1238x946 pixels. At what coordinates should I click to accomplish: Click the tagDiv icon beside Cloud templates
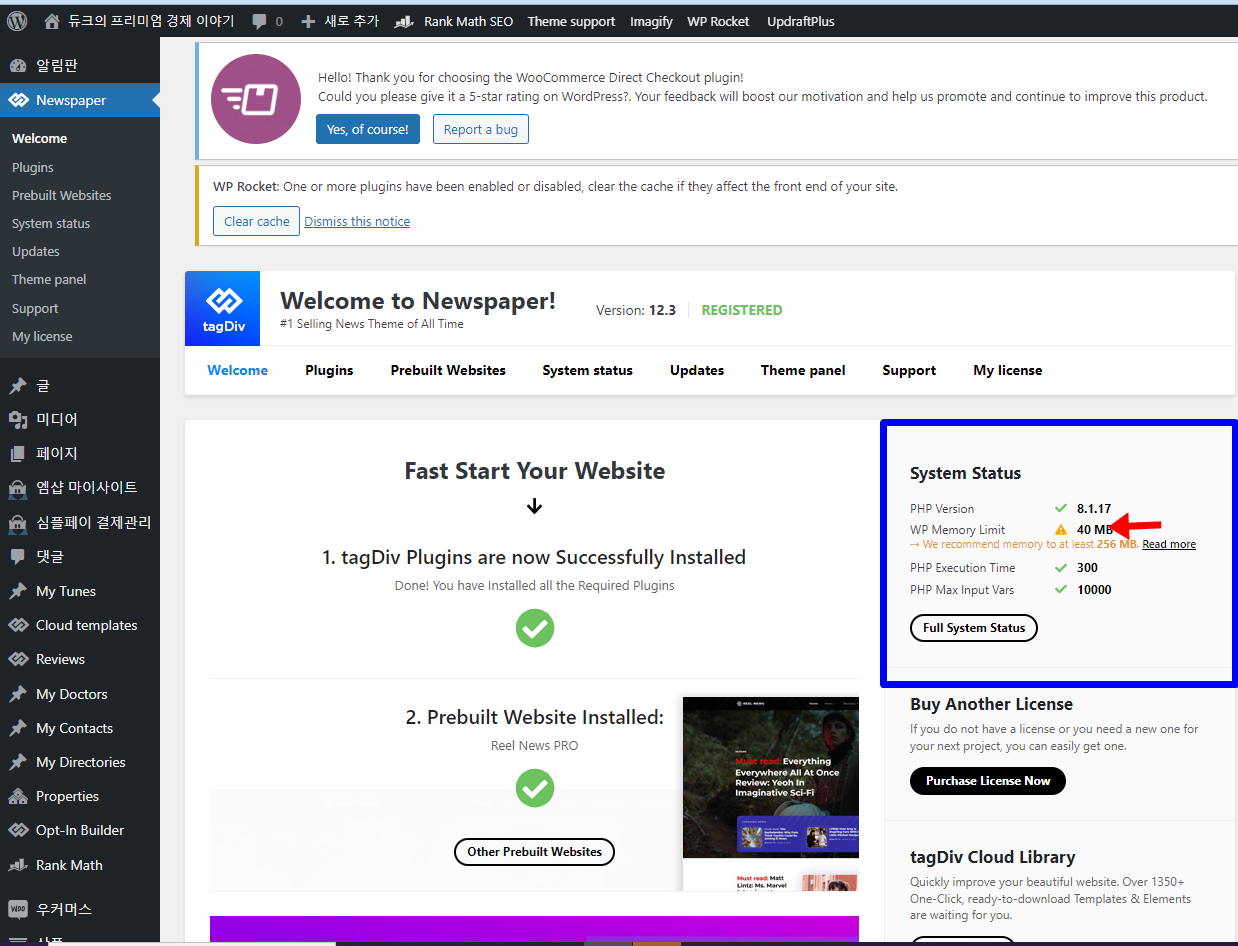pos(18,625)
